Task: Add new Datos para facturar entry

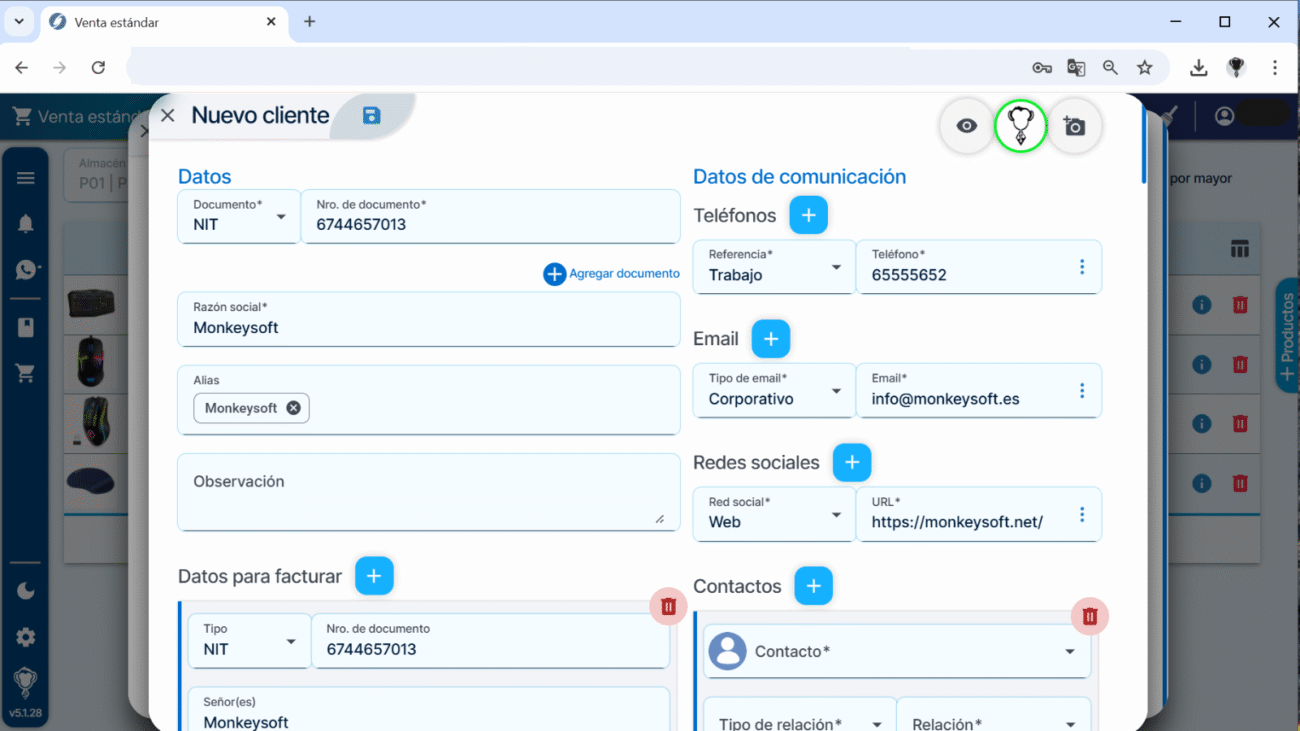Action: 374,576
